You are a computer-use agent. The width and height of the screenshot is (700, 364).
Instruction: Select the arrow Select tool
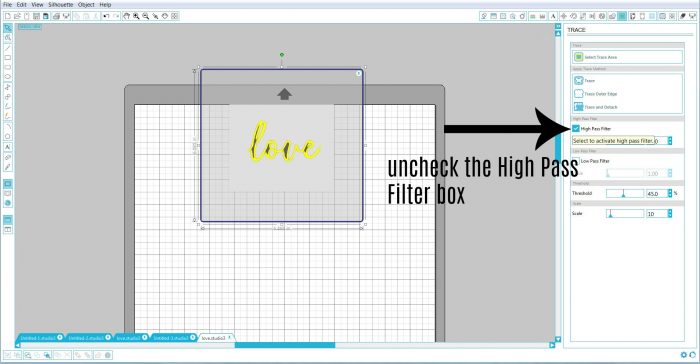coord(8,28)
